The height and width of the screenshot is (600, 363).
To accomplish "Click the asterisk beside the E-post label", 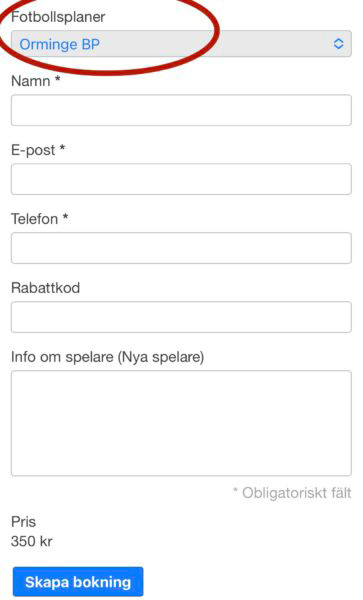I will point(62,147).
